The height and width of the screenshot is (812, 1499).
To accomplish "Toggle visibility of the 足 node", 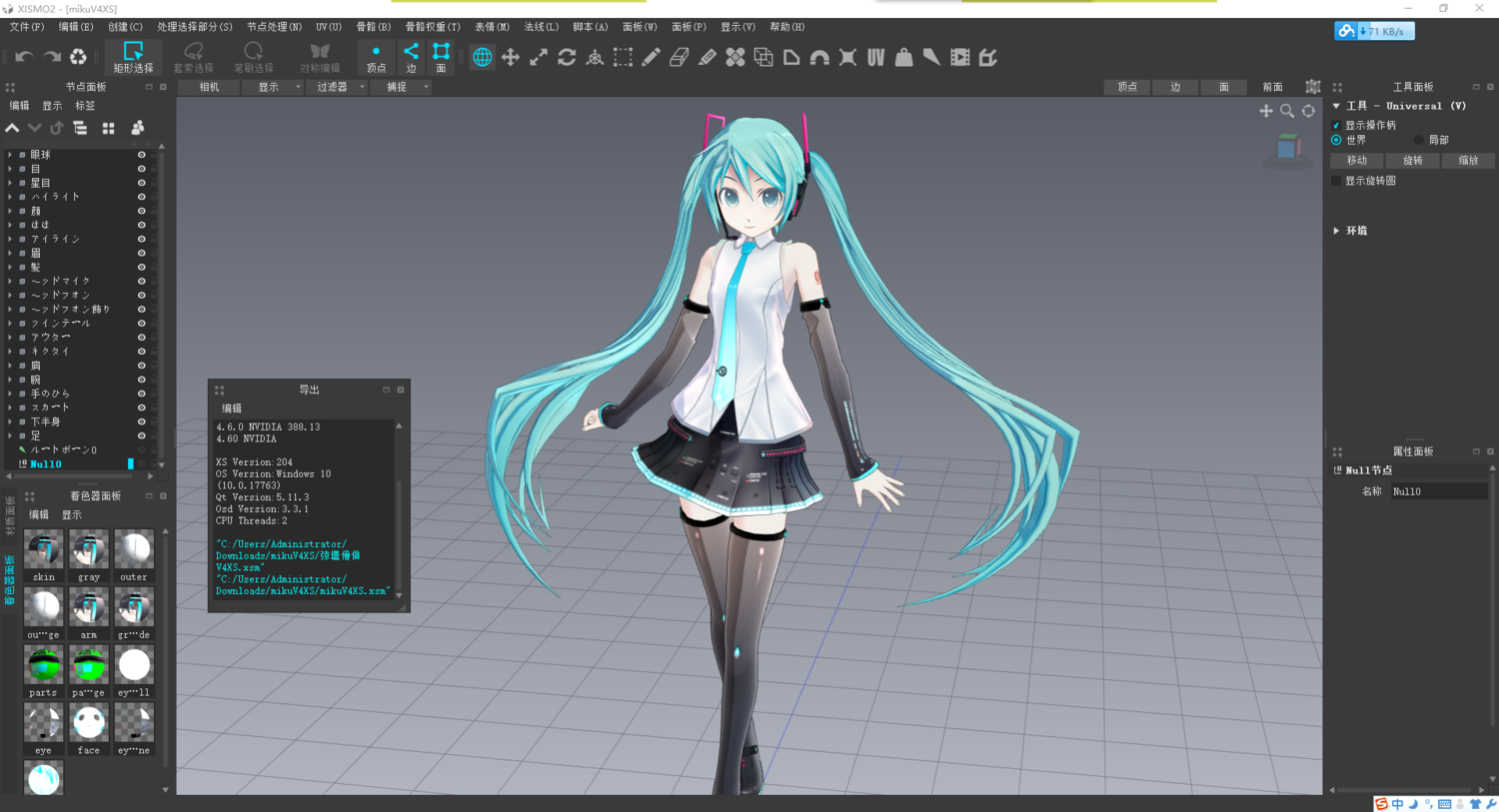I will pos(142,435).
